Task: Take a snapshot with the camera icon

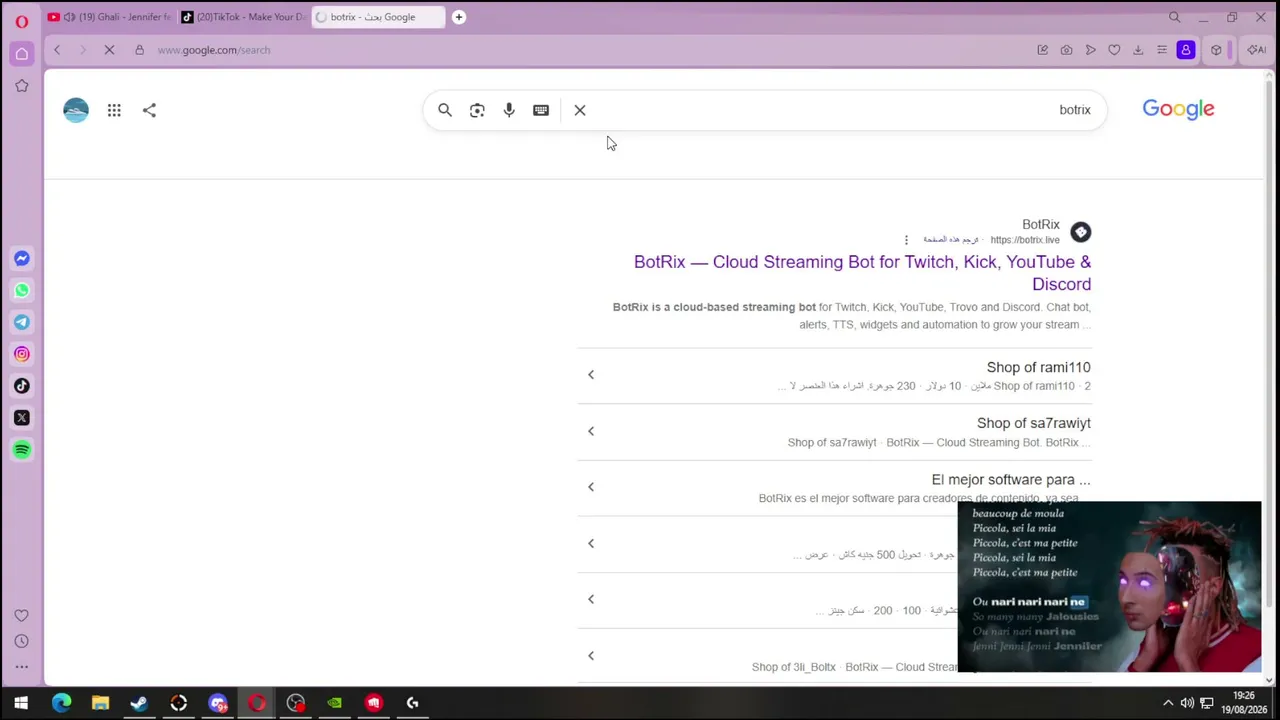Action: 1066,50
